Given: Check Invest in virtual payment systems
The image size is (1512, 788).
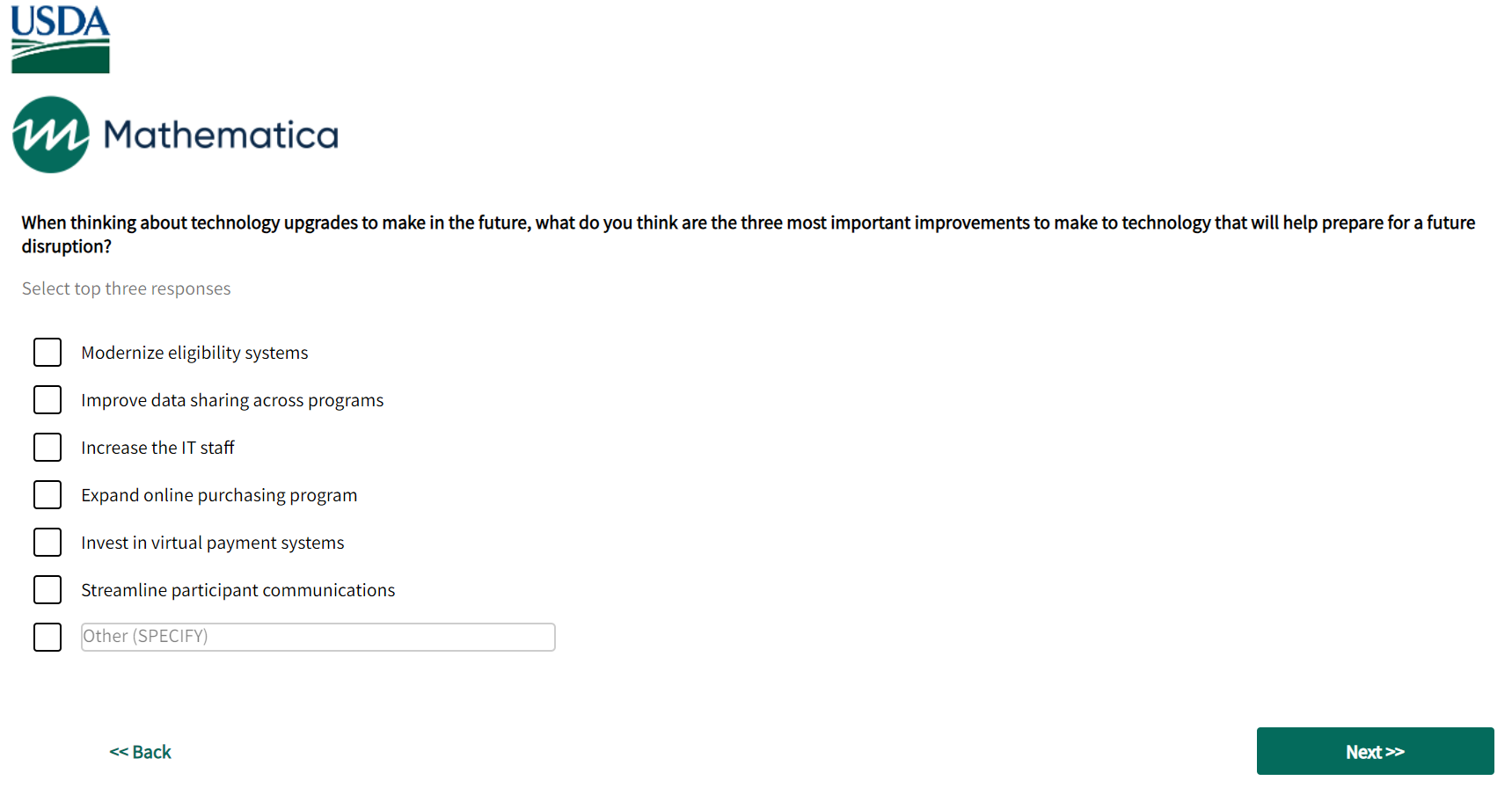Looking at the screenshot, I should (x=47, y=543).
